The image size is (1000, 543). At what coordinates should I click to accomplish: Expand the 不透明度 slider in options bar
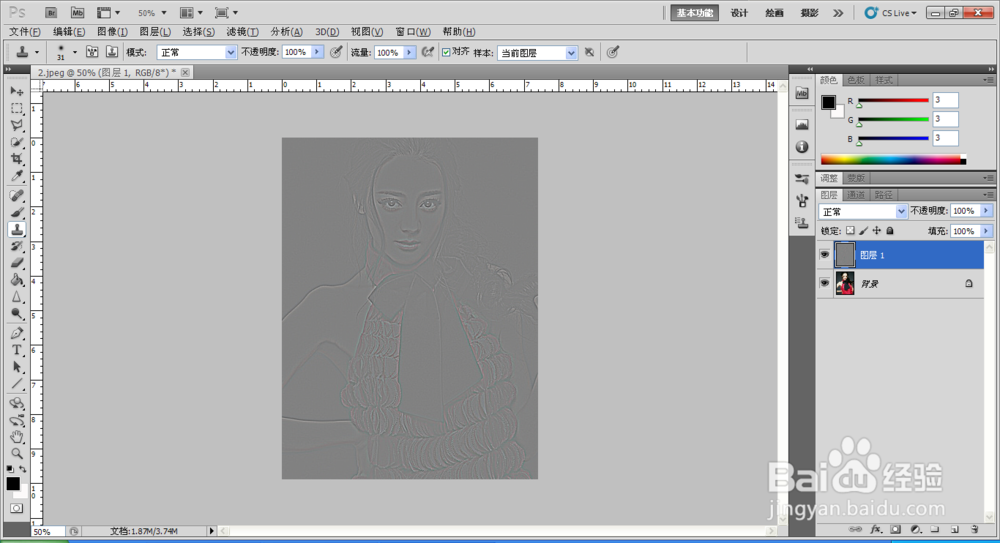pos(317,52)
